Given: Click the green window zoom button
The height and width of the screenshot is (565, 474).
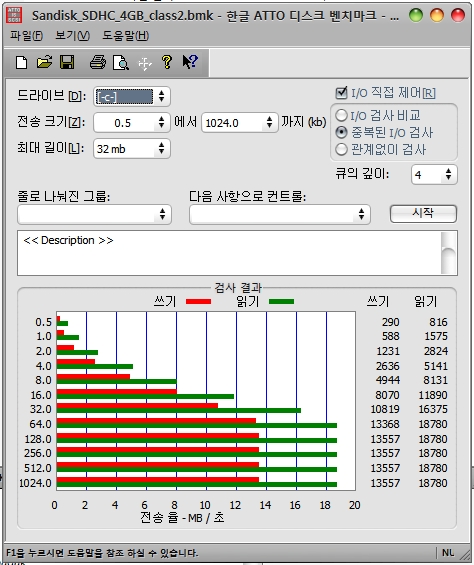Looking at the screenshot, I should (416, 15).
